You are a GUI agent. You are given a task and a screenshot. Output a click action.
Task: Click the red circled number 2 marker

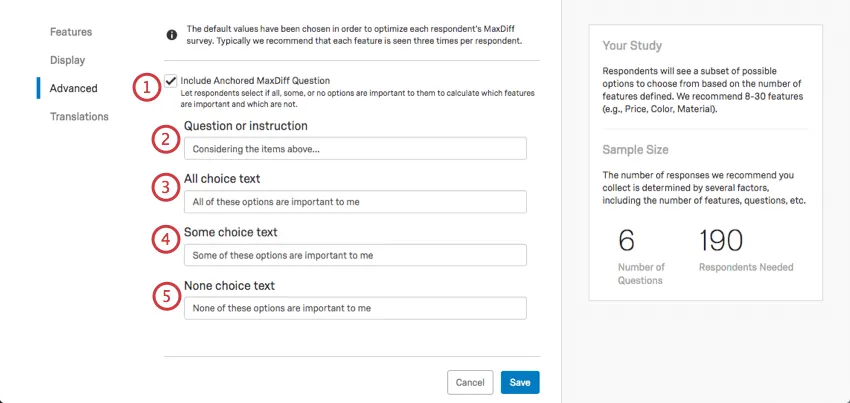pyautogui.click(x=165, y=139)
